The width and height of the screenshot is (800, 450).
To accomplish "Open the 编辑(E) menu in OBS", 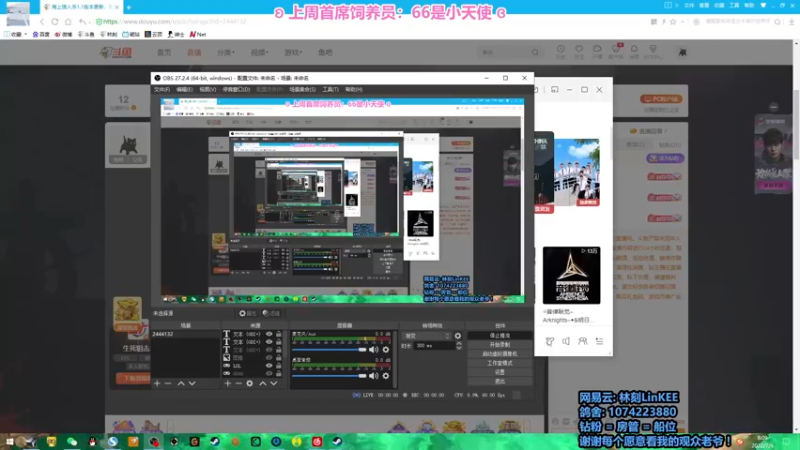I will click(x=184, y=89).
